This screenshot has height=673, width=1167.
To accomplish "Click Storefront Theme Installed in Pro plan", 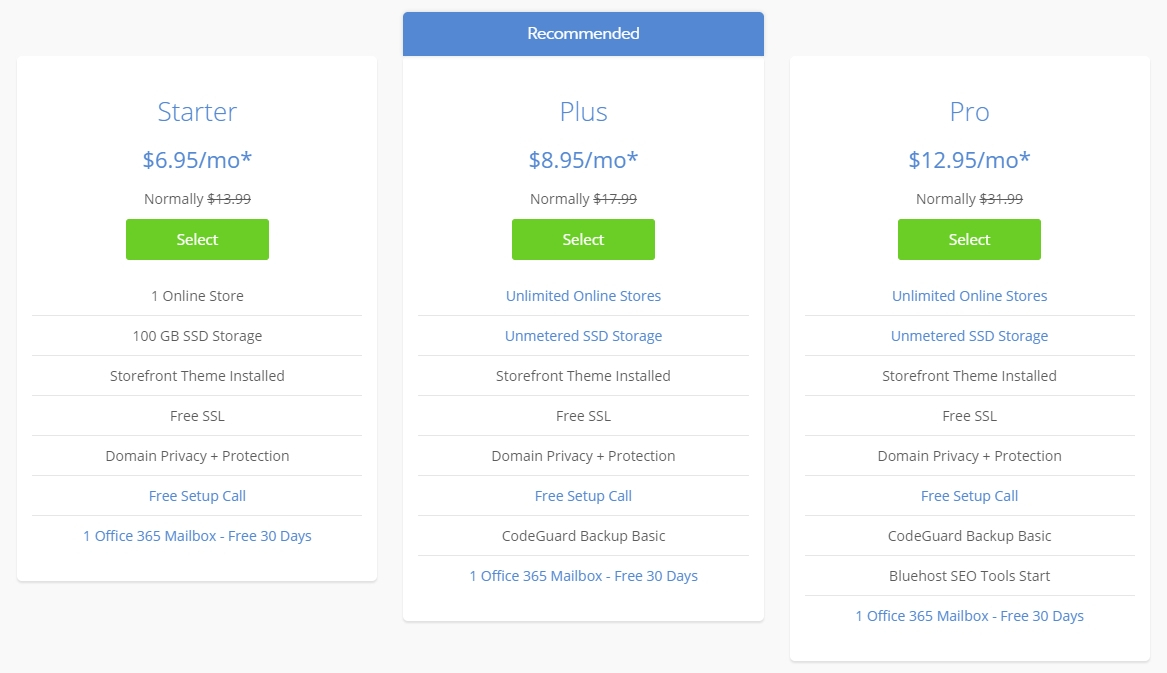I will tap(969, 376).
